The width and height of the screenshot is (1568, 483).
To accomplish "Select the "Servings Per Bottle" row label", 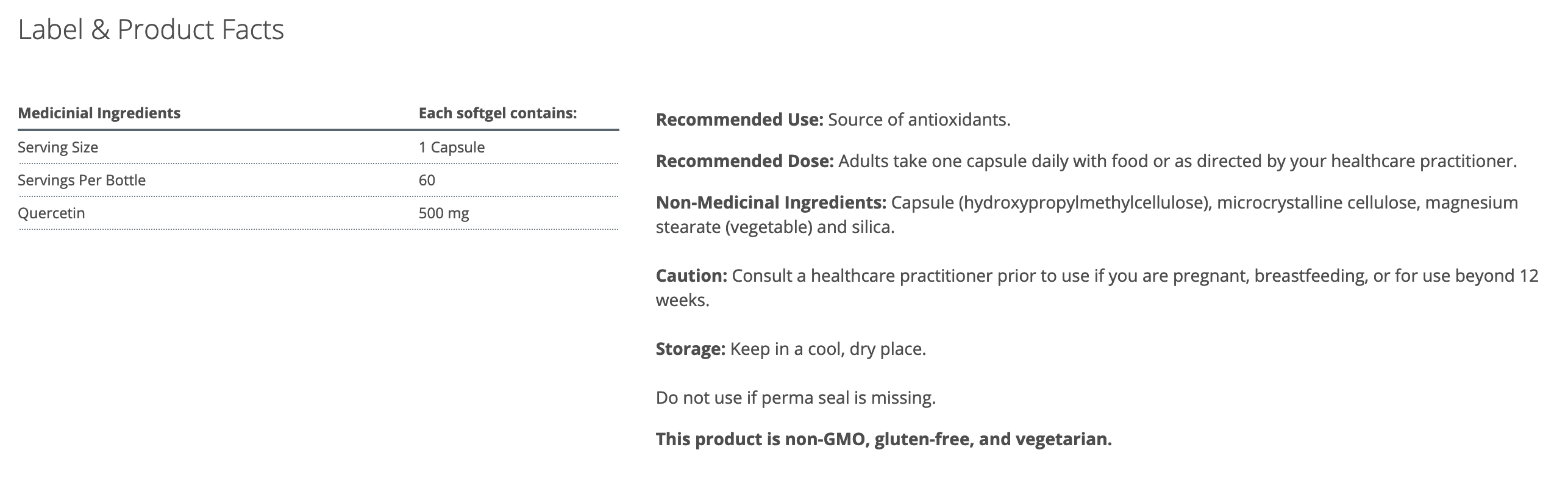I will (x=82, y=181).
